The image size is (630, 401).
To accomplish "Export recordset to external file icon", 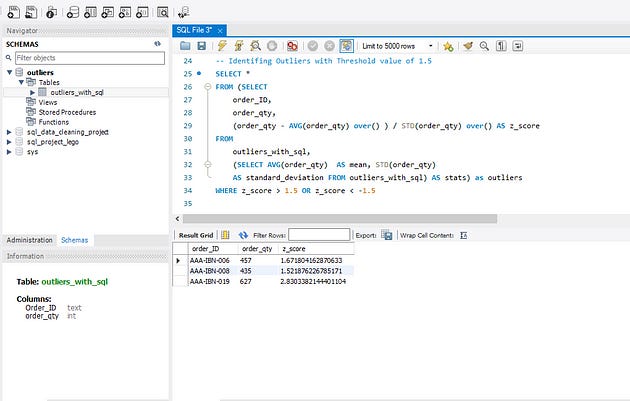I will click(386, 235).
